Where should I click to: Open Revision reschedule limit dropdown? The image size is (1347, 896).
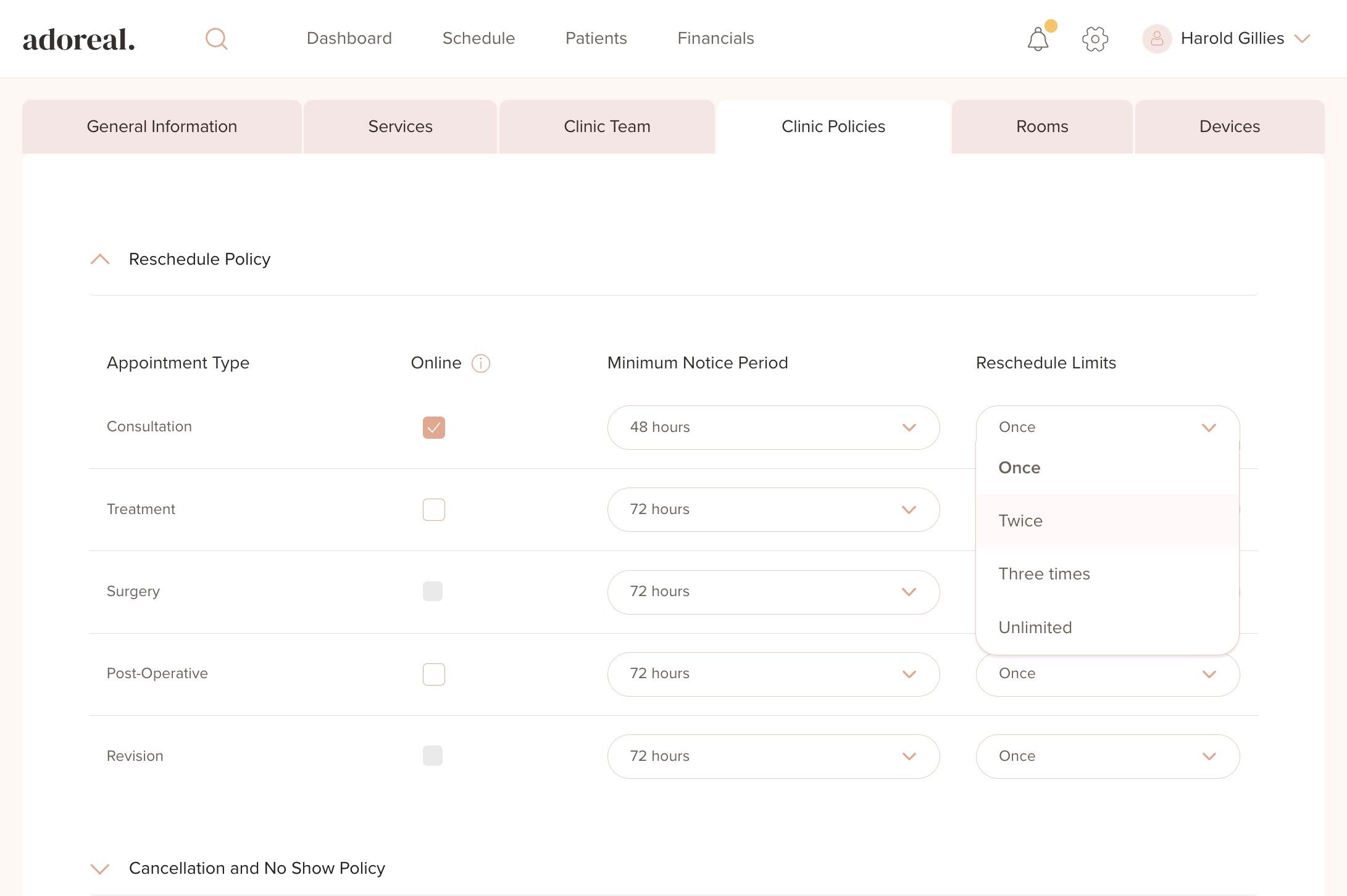point(1107,756)
